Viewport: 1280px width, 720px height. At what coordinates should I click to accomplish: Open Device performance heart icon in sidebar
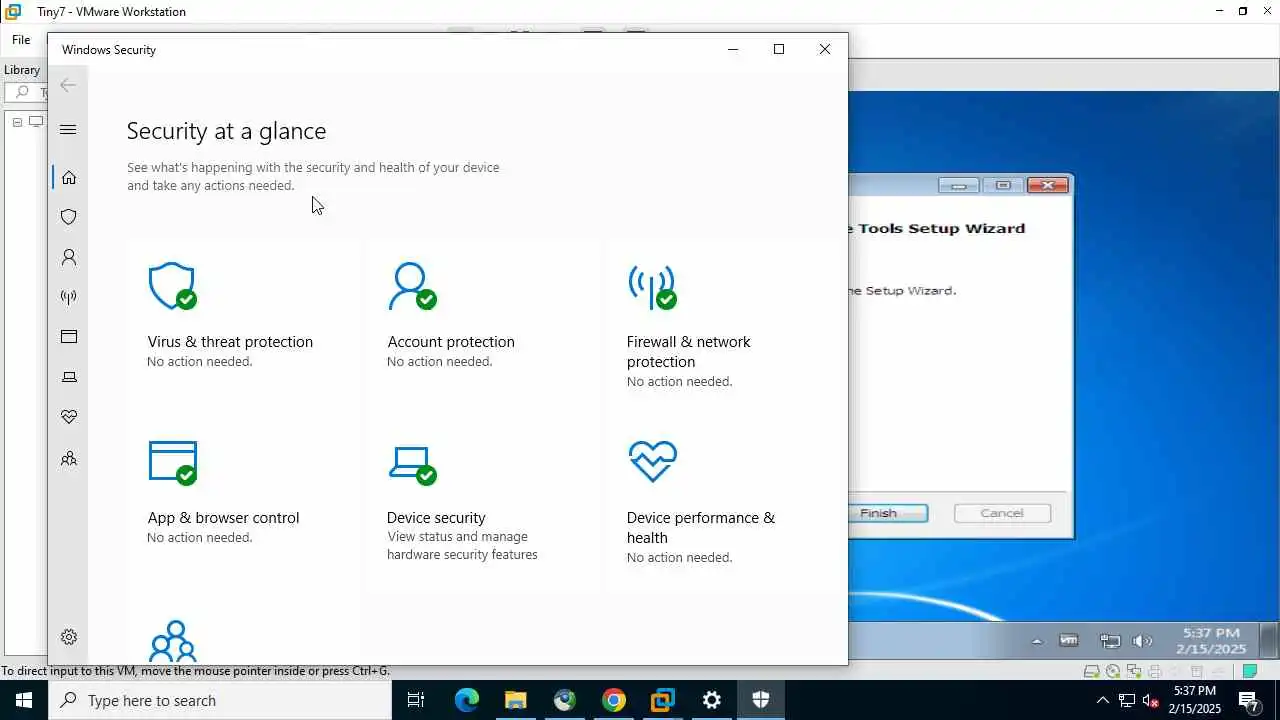pos(69,417)
